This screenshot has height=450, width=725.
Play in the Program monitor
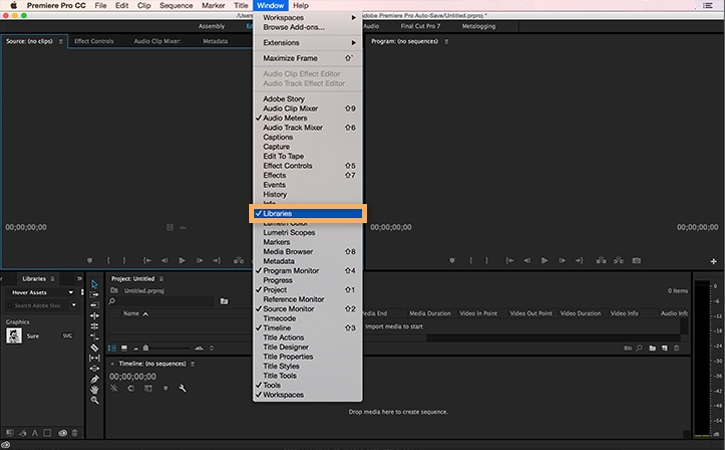click(545, 261)
